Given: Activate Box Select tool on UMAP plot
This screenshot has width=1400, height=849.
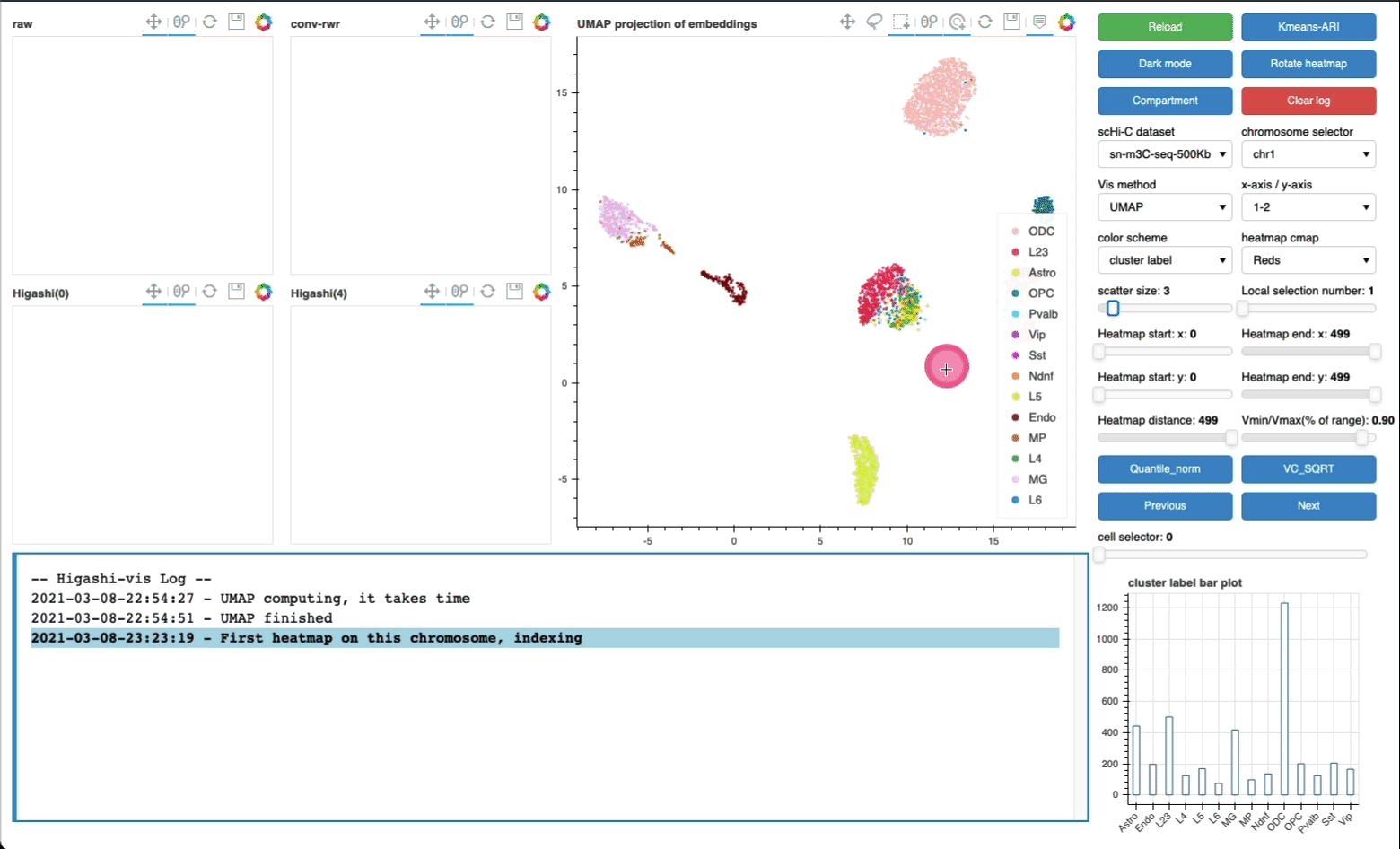Looking at the screenshot, I should click(901, 22).
